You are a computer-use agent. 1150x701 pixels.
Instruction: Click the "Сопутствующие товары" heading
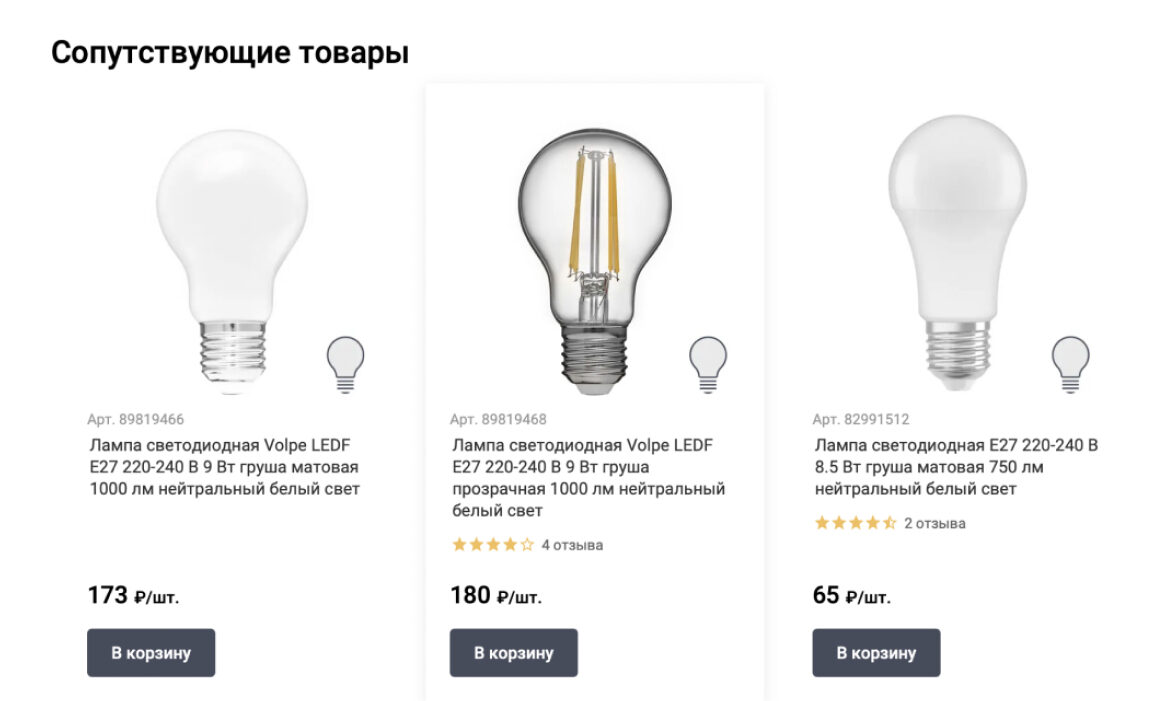[230, 53]
